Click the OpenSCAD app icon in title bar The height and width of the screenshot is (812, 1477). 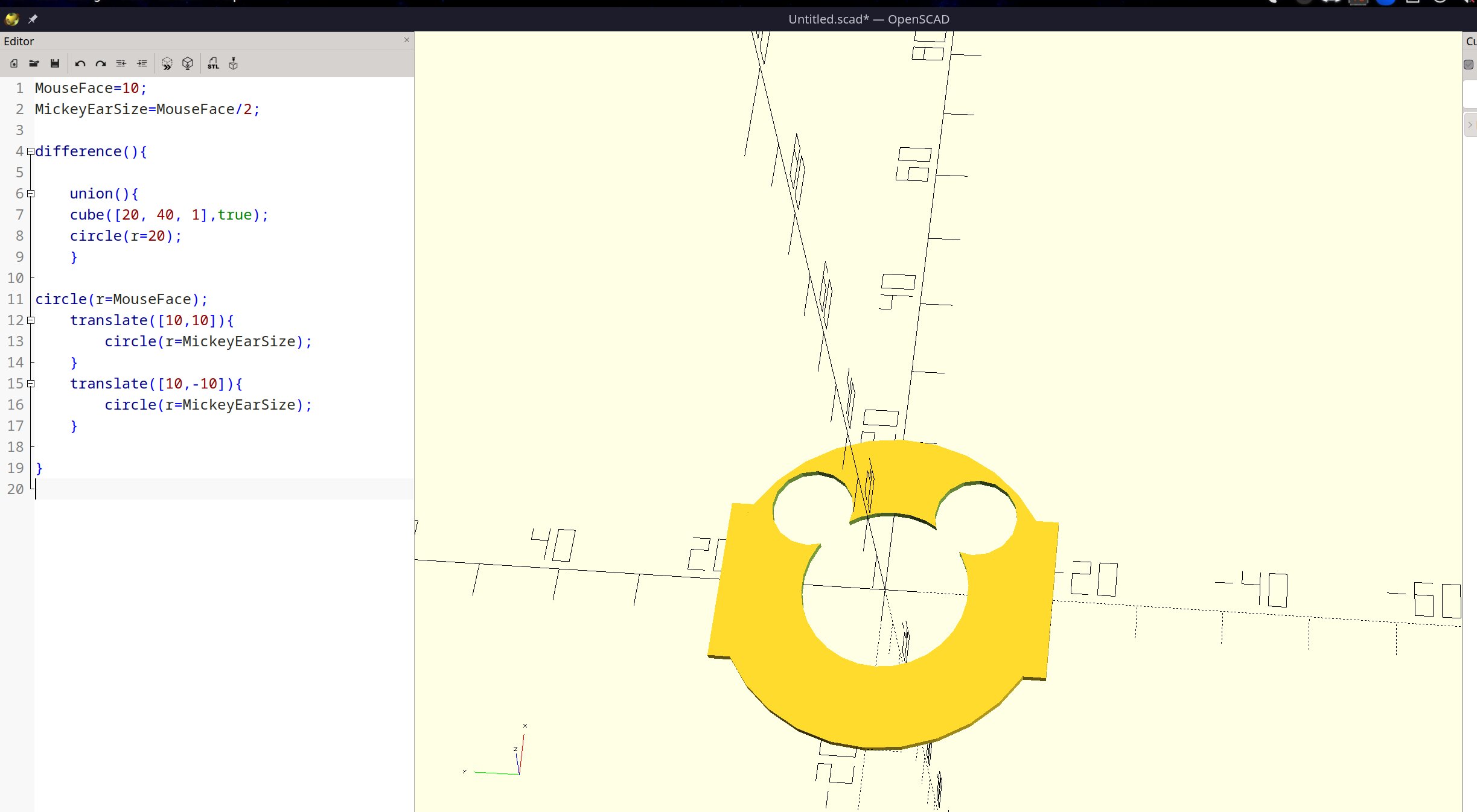point(12,19)
